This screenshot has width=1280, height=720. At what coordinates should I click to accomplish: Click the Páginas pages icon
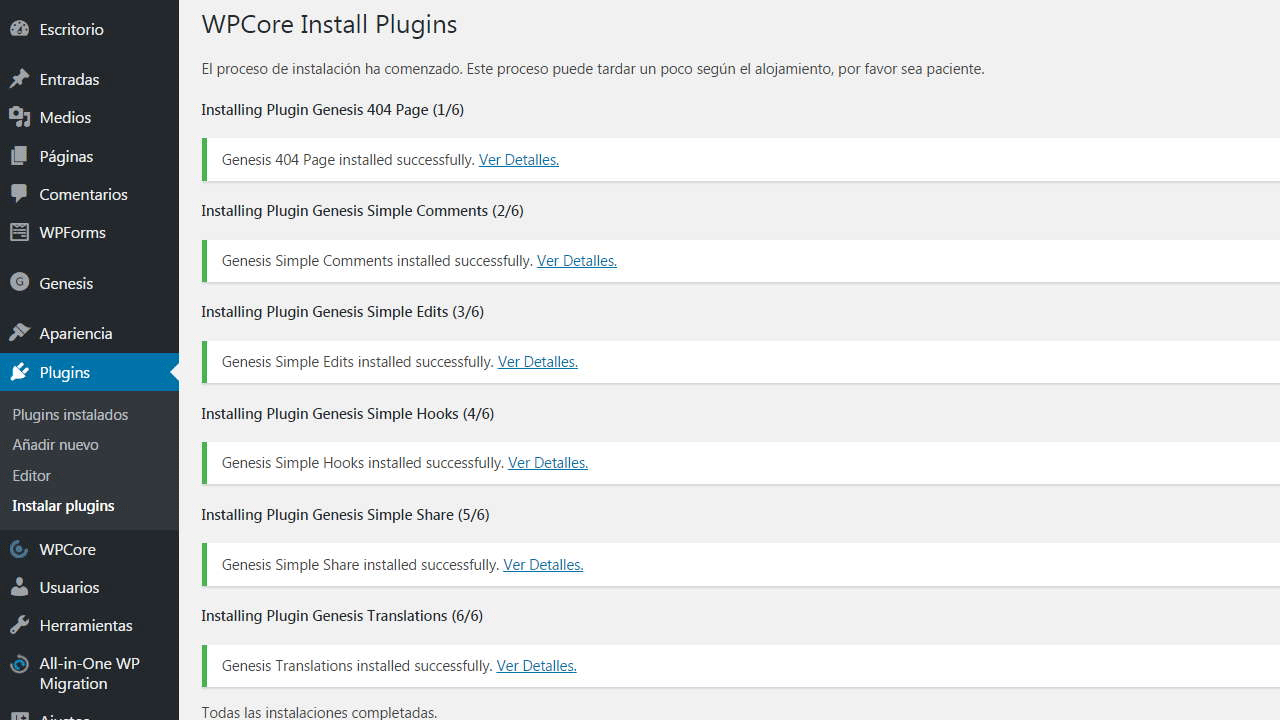20,156
